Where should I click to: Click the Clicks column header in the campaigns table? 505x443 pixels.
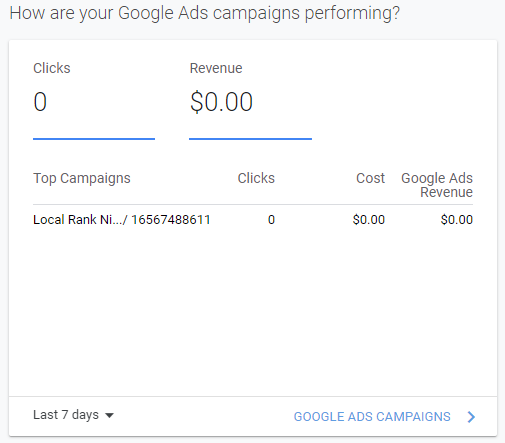[x=256, y=178]
